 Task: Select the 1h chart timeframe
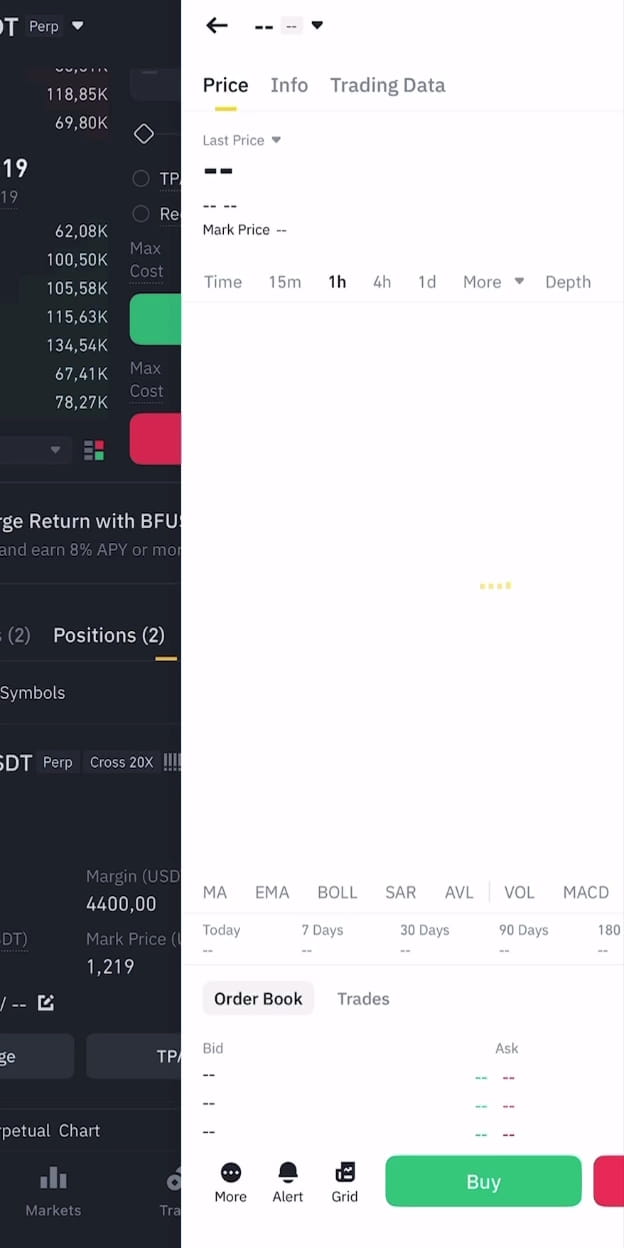tap(337, 282)
